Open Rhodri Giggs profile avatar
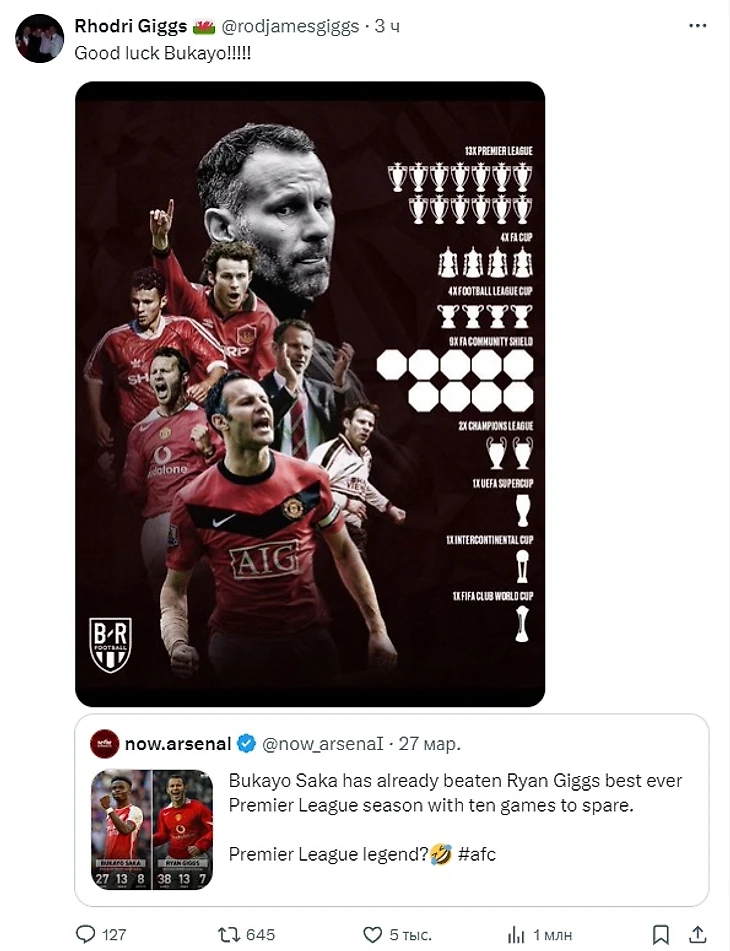The image size is (730, 951). tap(39, 39)
